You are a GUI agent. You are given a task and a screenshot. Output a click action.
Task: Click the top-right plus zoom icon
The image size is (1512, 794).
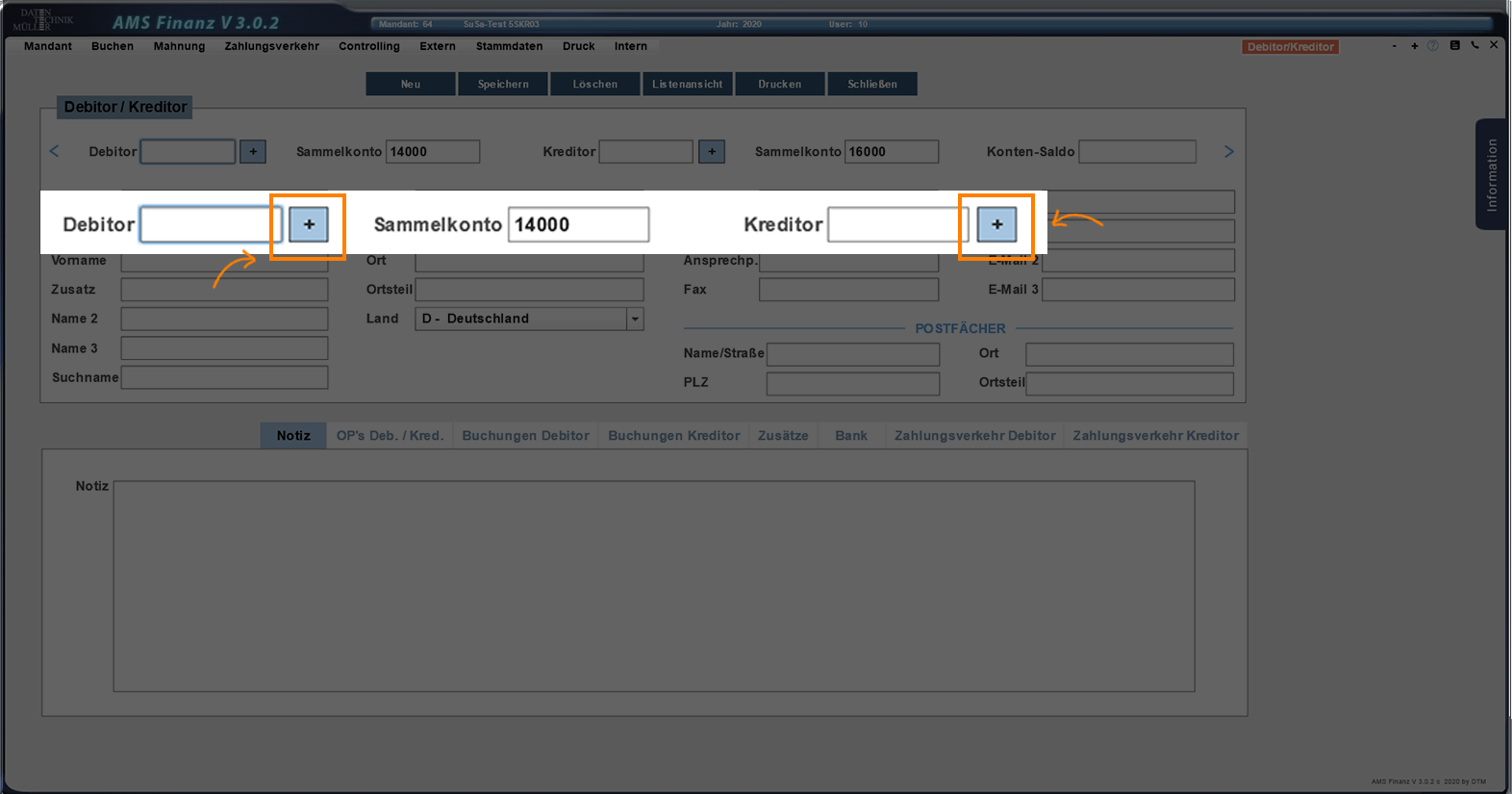(x=1414, y=46)
